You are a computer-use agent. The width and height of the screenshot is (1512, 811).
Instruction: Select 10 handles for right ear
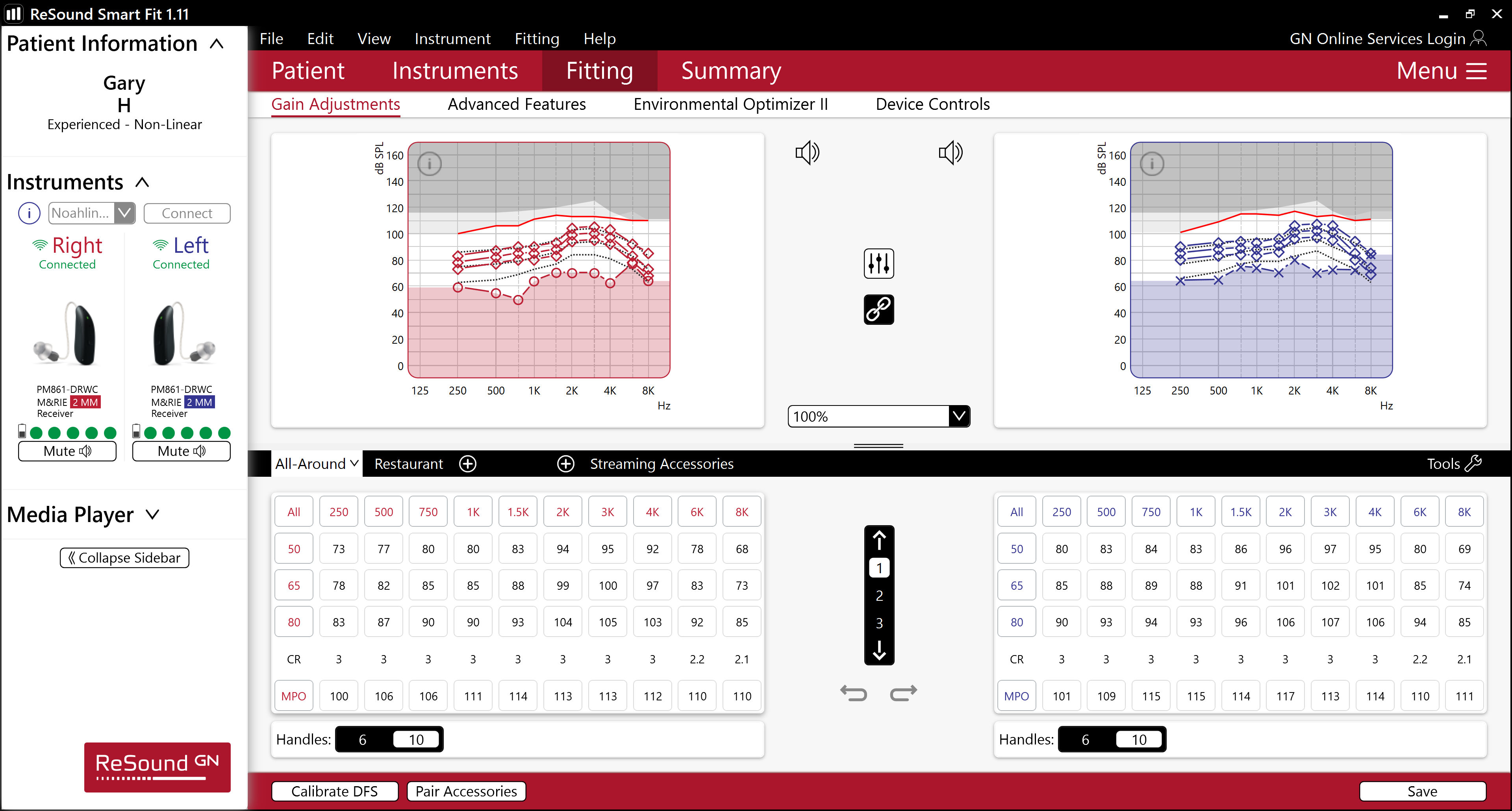(x=416, y=739)
